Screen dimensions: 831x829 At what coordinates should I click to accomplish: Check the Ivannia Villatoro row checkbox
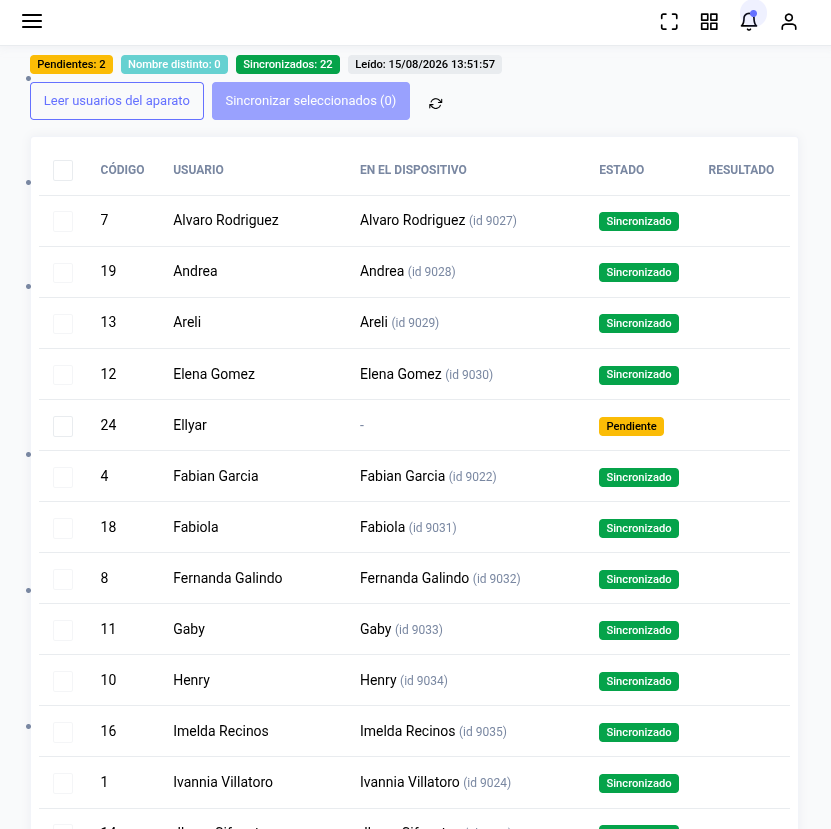[63, 783]
